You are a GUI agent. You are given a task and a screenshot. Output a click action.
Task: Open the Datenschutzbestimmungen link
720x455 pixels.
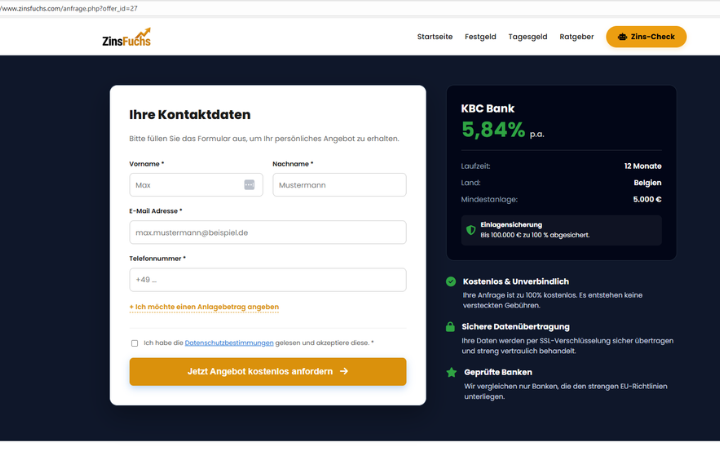click(x=229, y=343)
